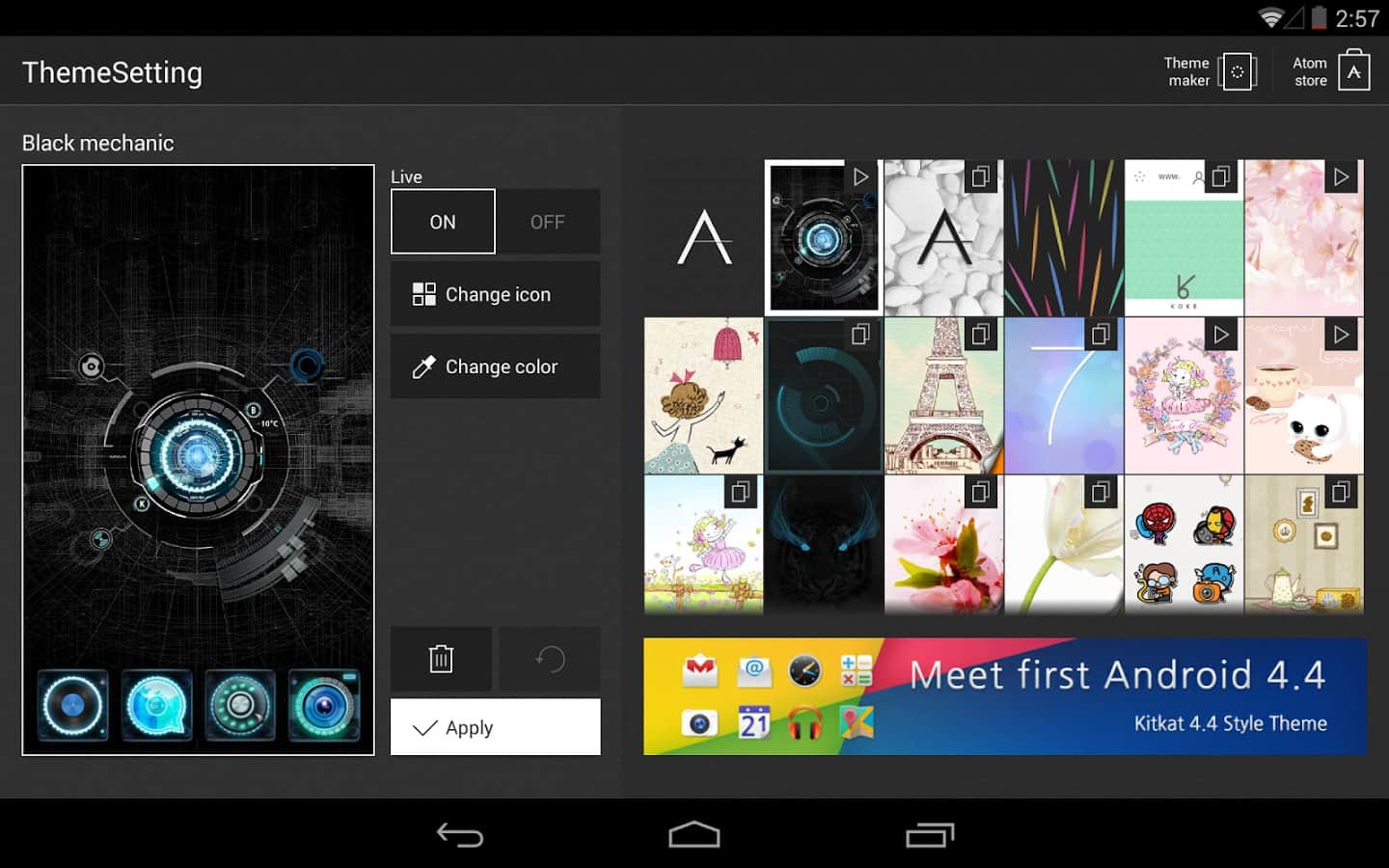Click the Change icon button
The image size is (1389, 868).
495,294
